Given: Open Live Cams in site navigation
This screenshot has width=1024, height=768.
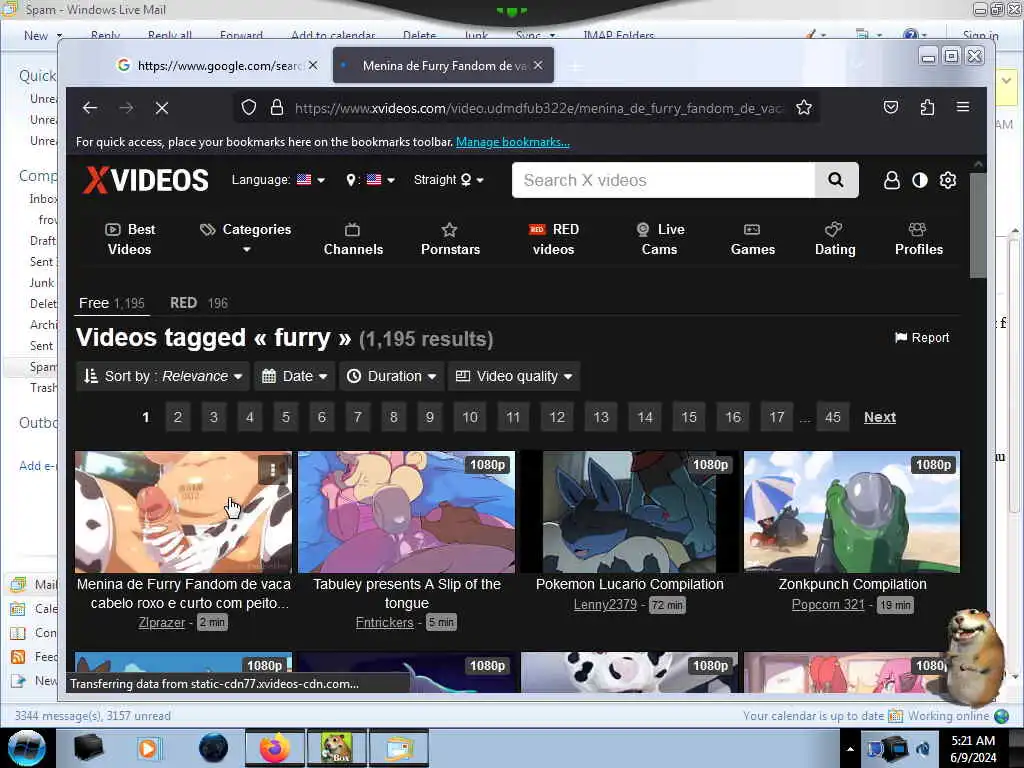Looking at the screenshot, I should [660, 239].
